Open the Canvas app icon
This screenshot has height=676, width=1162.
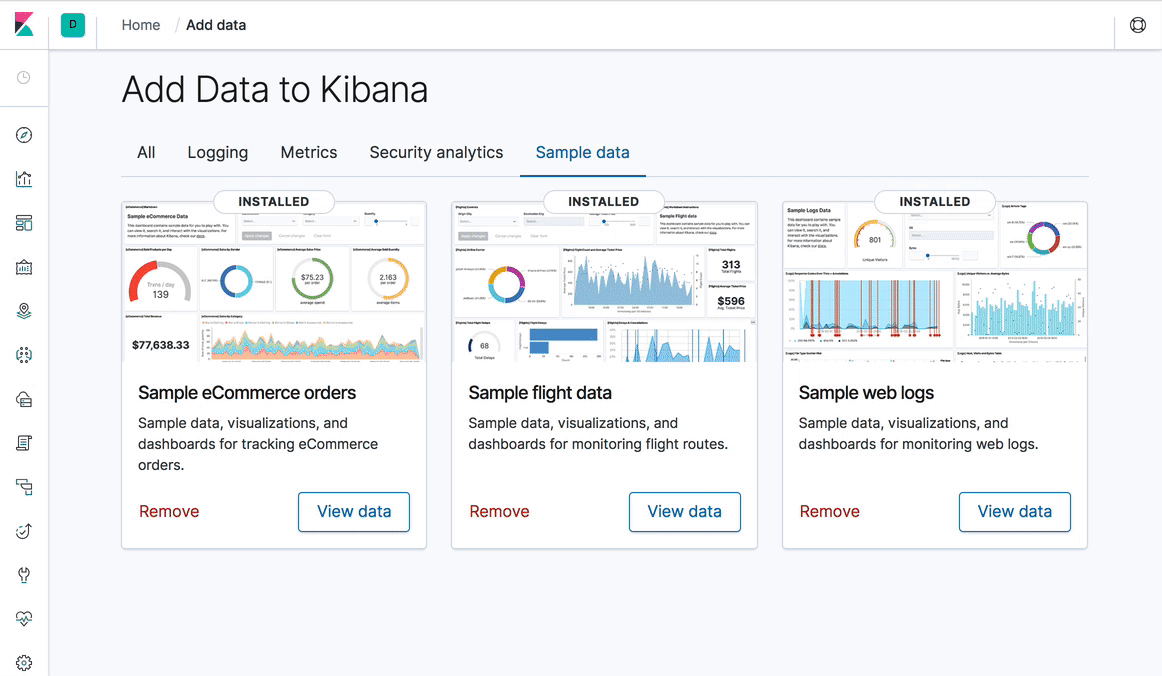[x=24, y=266]
